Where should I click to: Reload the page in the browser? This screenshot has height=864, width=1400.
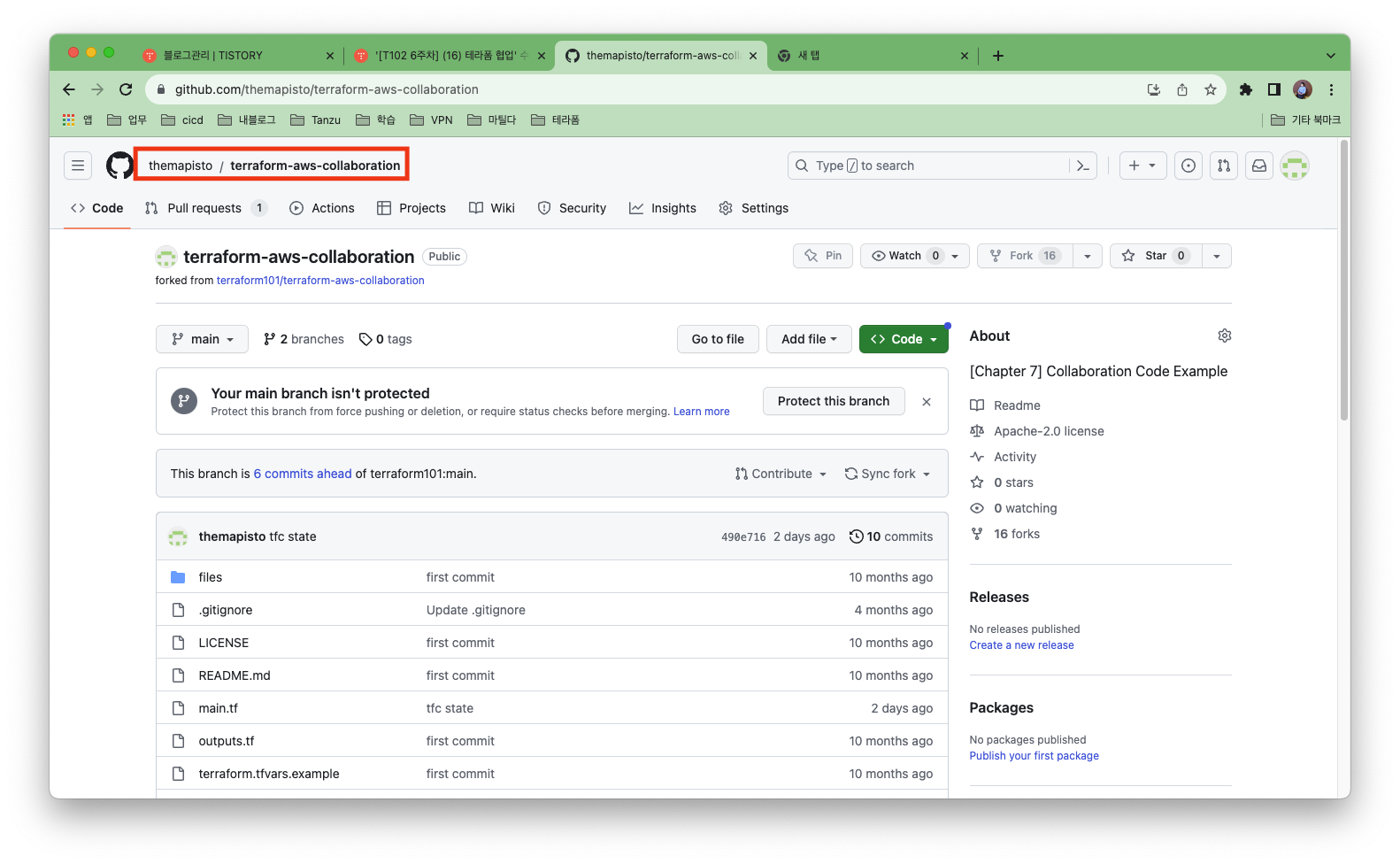(x=126, y=89)
